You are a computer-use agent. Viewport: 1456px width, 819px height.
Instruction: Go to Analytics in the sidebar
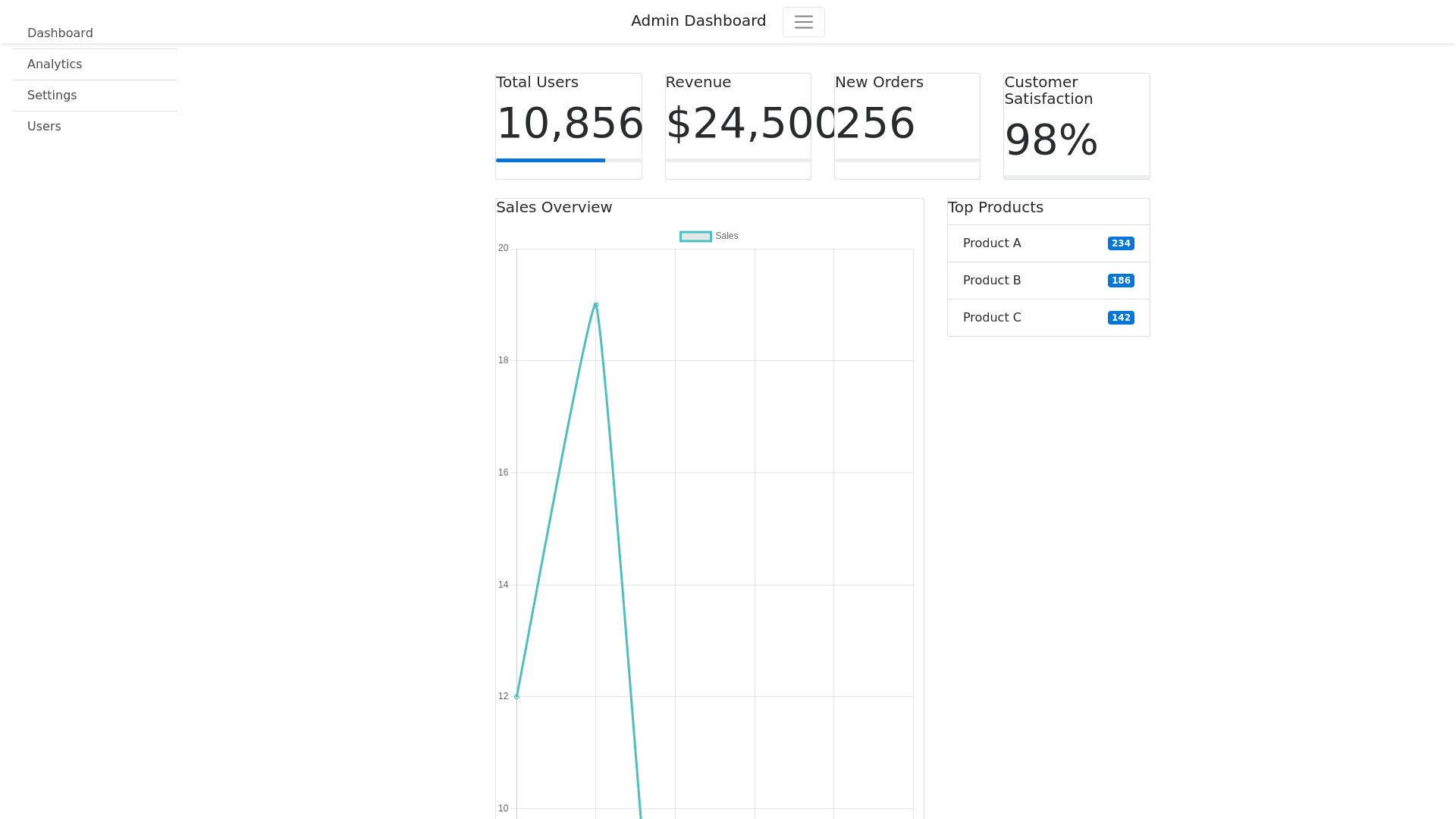click(55, 64)
